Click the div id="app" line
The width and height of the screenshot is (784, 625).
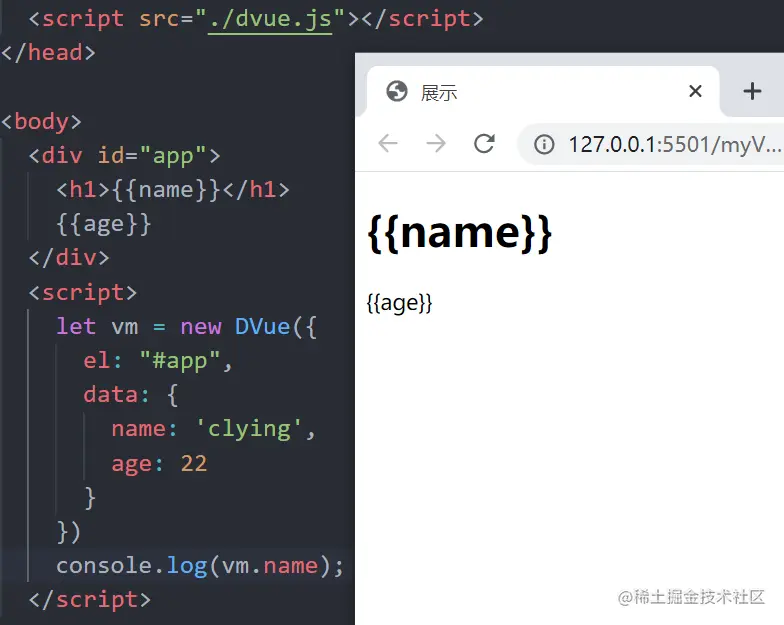[124, 156]
